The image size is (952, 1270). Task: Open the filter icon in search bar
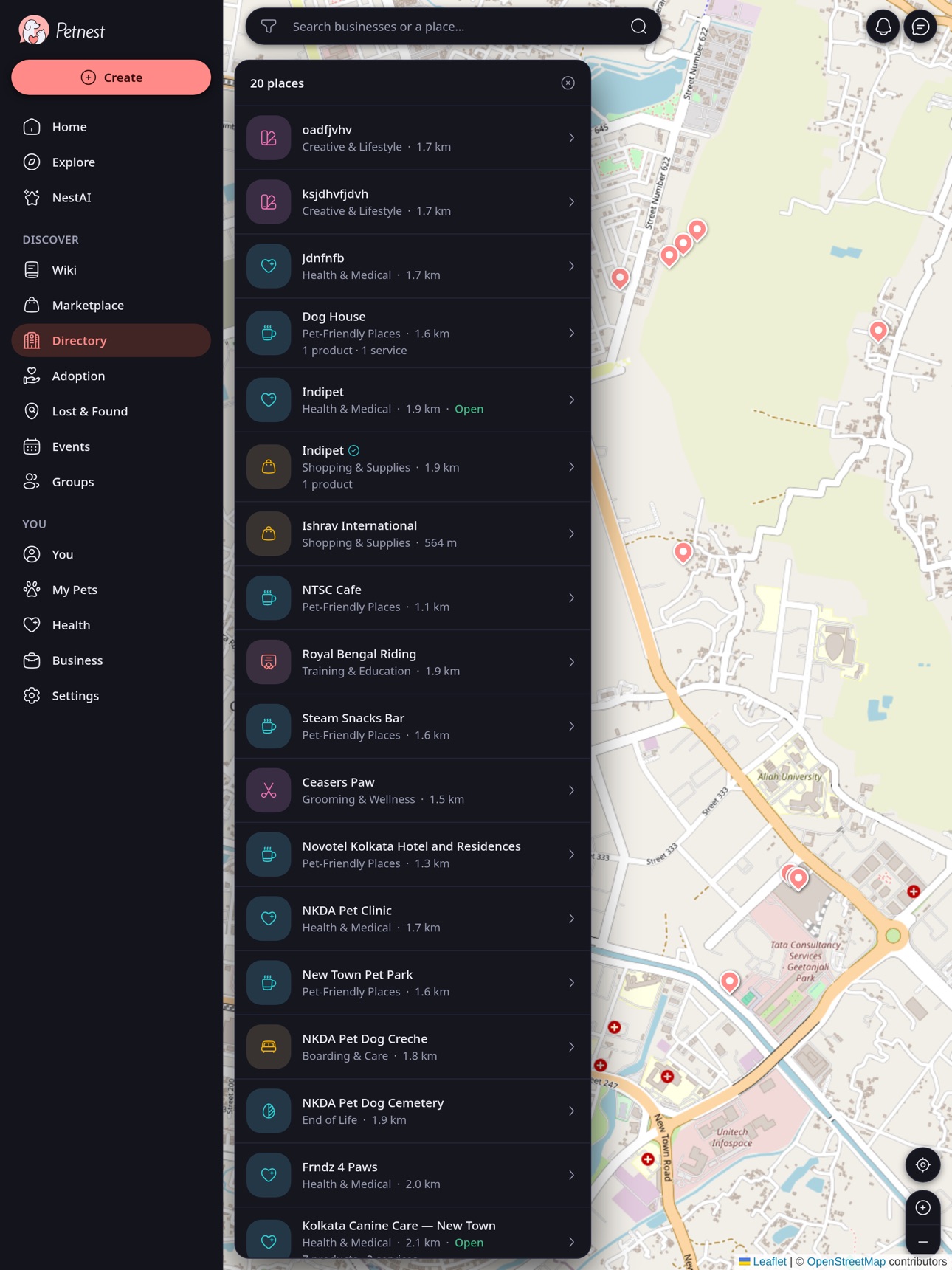pyautogui.click(x=269, y=27)
